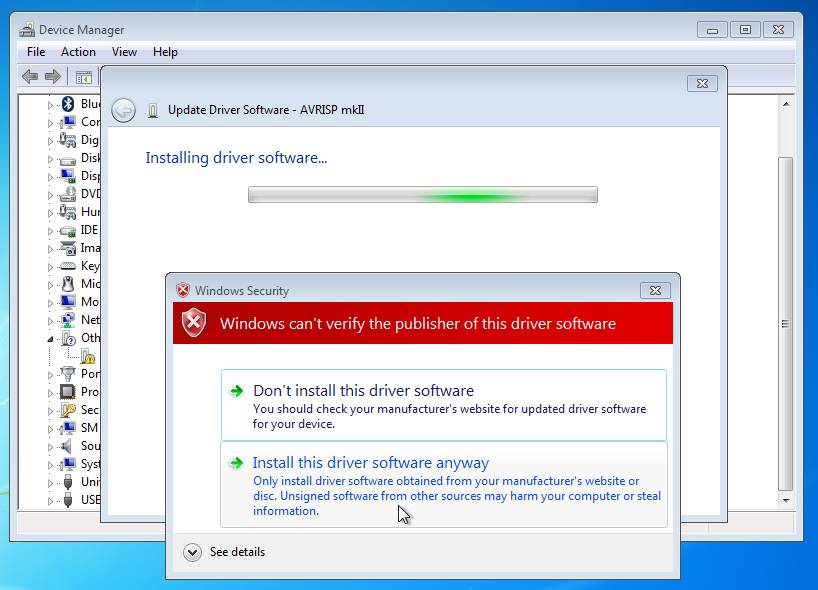
Task: Expand the See details section
Action: point(193,552)
